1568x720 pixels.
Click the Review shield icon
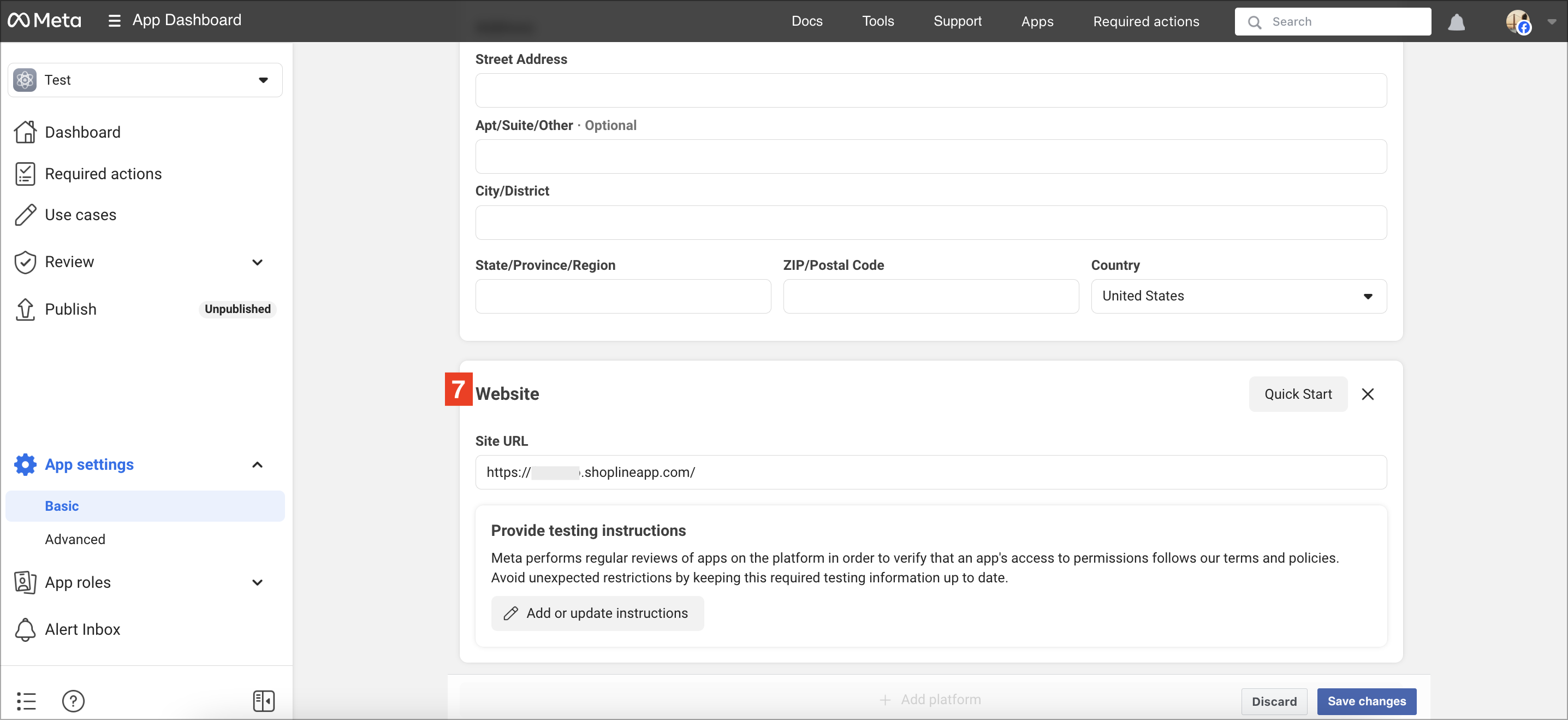(x=25, y=262)
